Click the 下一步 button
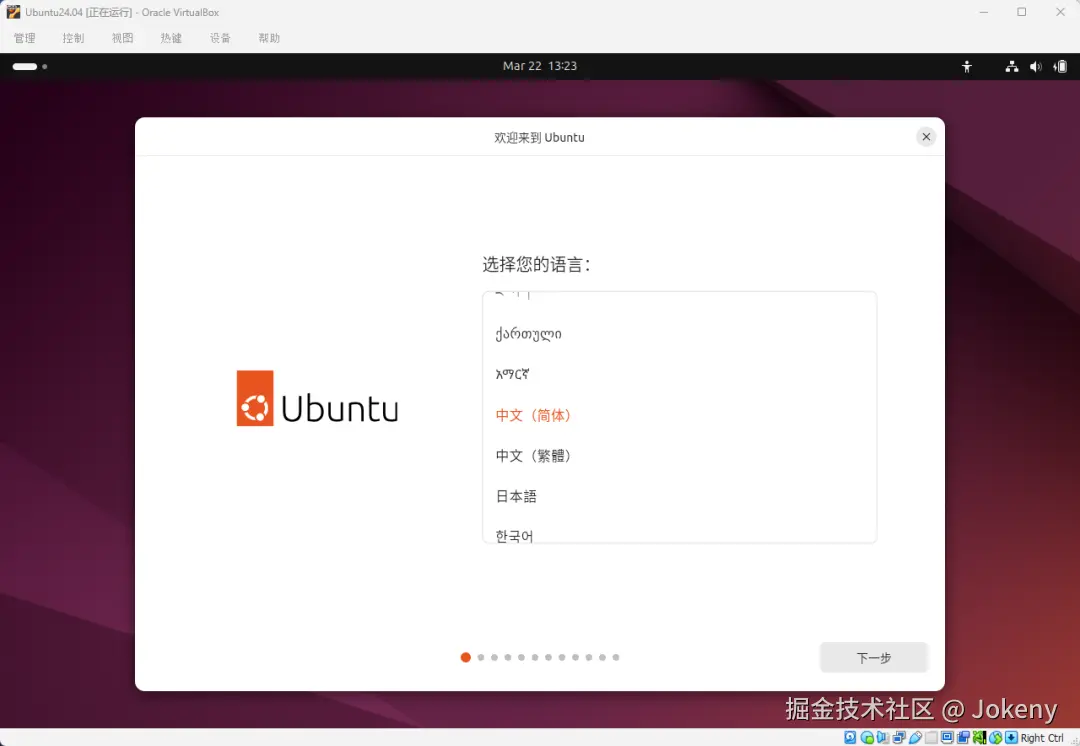Viewport: 1080px width, 746px height. point(874,658)
